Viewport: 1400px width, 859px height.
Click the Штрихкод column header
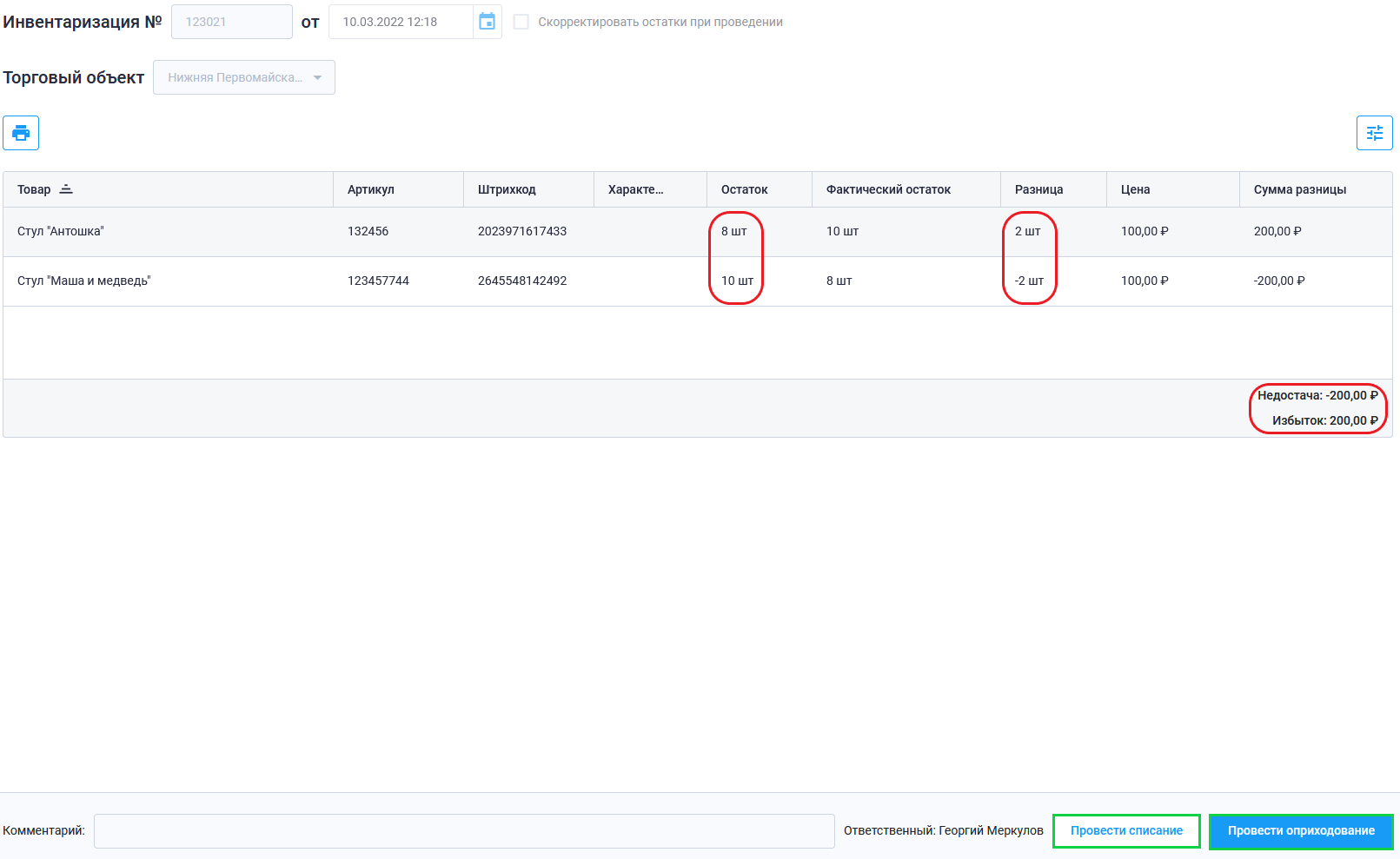(528, 189)
